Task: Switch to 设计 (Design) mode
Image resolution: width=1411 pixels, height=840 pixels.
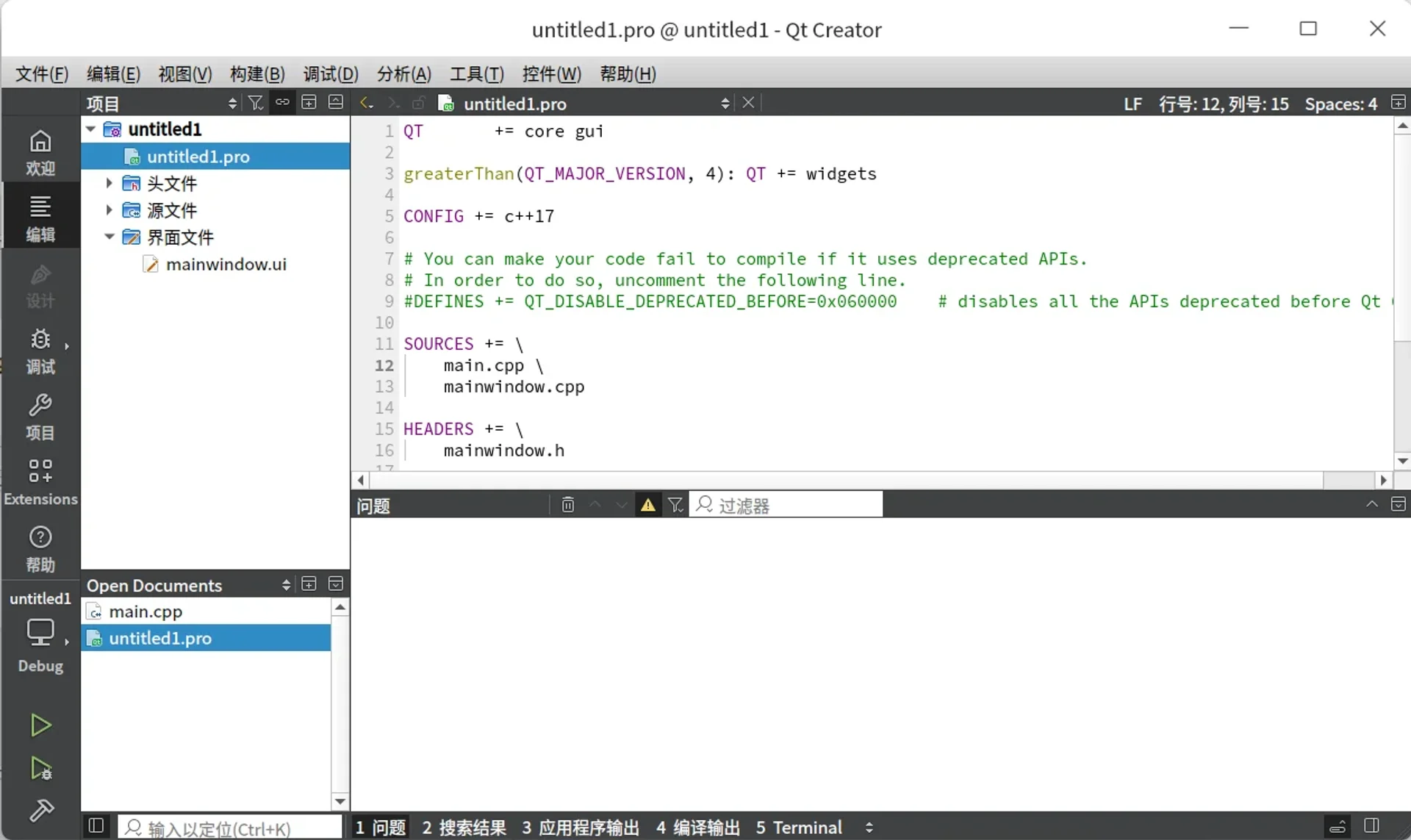Action: pos(41,285)
